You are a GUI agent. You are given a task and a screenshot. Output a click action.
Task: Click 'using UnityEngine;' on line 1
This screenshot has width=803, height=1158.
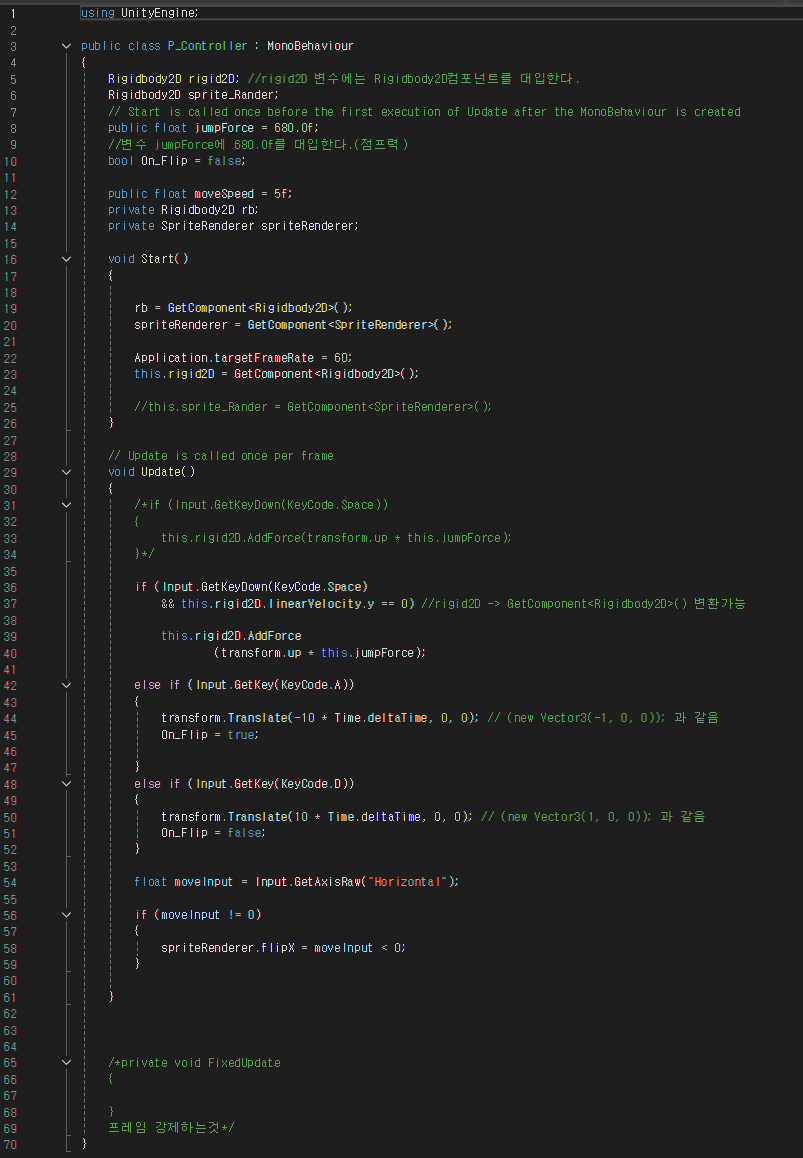140,13
